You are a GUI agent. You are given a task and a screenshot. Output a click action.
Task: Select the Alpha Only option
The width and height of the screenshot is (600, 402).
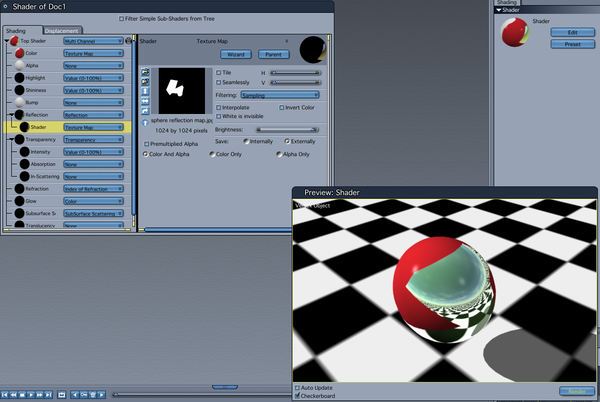[x=279, y=154]
